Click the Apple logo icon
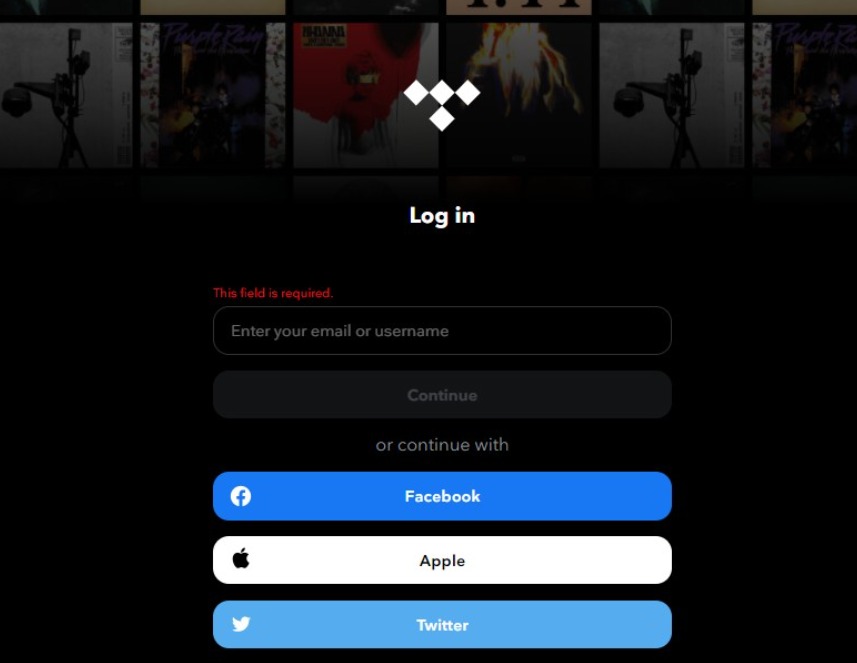Image resolution: width=857 pixels, height=663 pixels. coord(240,559)
